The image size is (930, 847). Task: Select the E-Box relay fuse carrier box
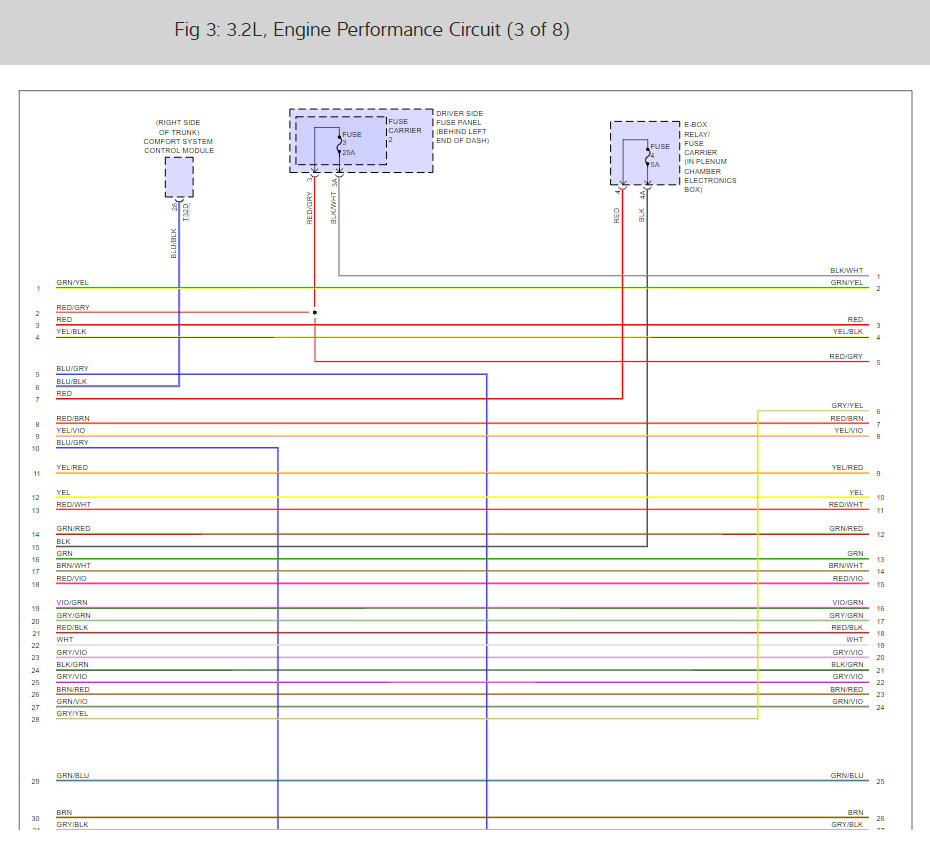tap(645, 153)
